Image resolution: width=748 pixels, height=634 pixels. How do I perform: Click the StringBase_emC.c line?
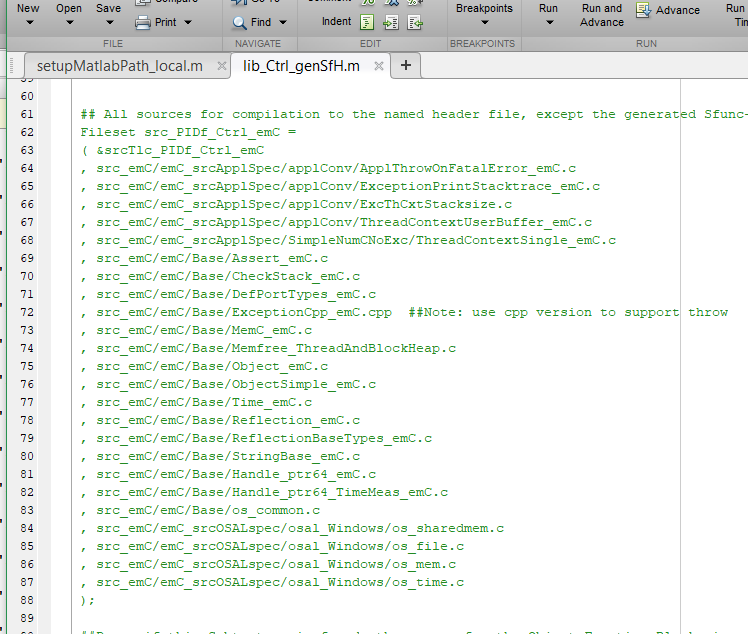pyautogui.click(x=220, y=457)
